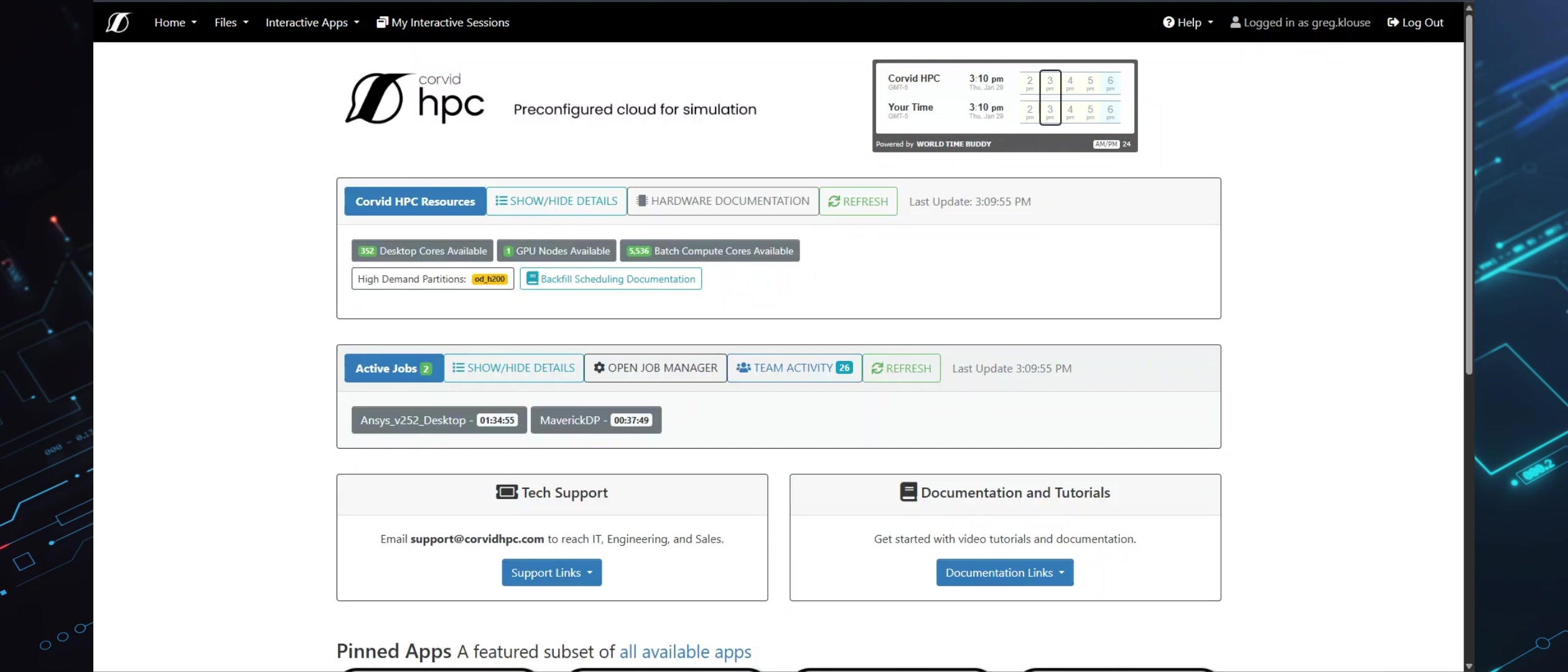Click the 'High Demand Partitions:' label
Image resolution: width=1568 pixels, height=672 pixels.
(x=412, y=279)
